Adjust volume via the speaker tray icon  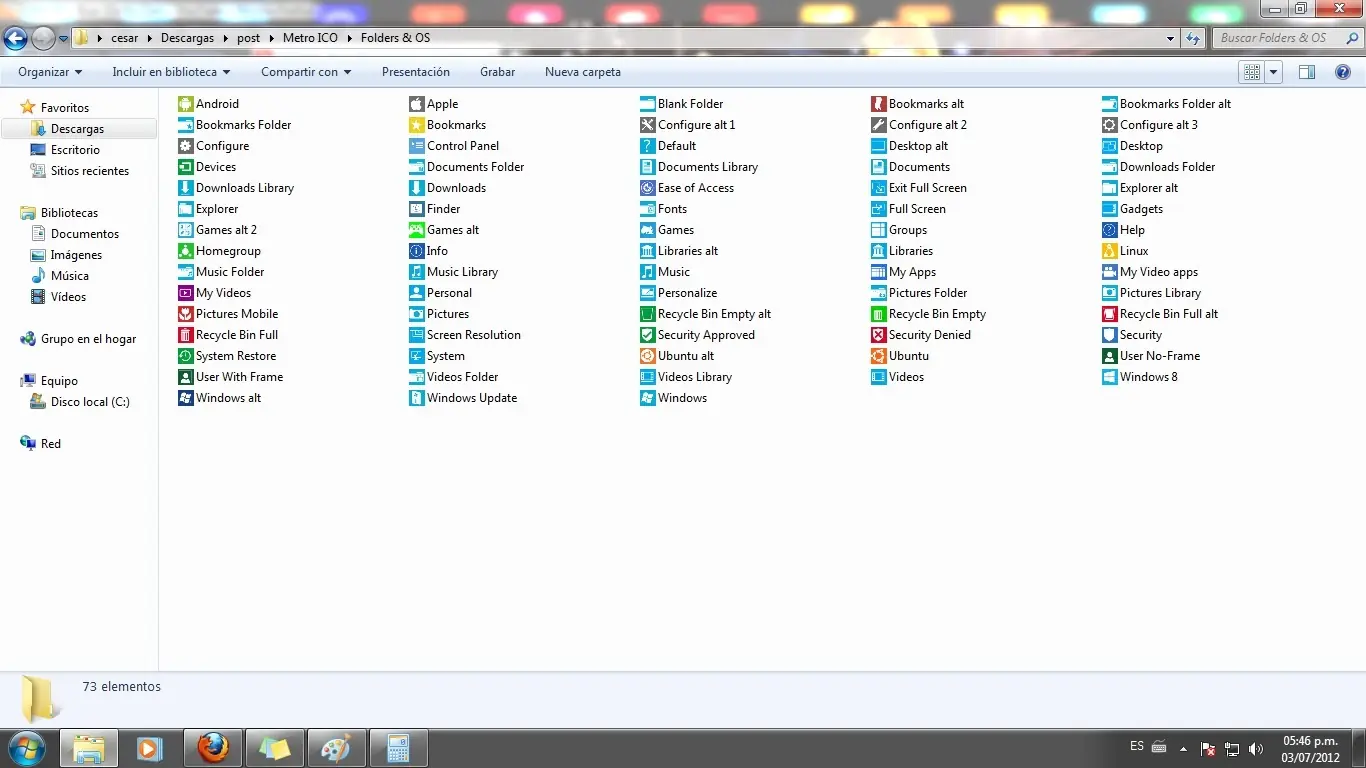pyautogui.click(x=1256, y=749)
